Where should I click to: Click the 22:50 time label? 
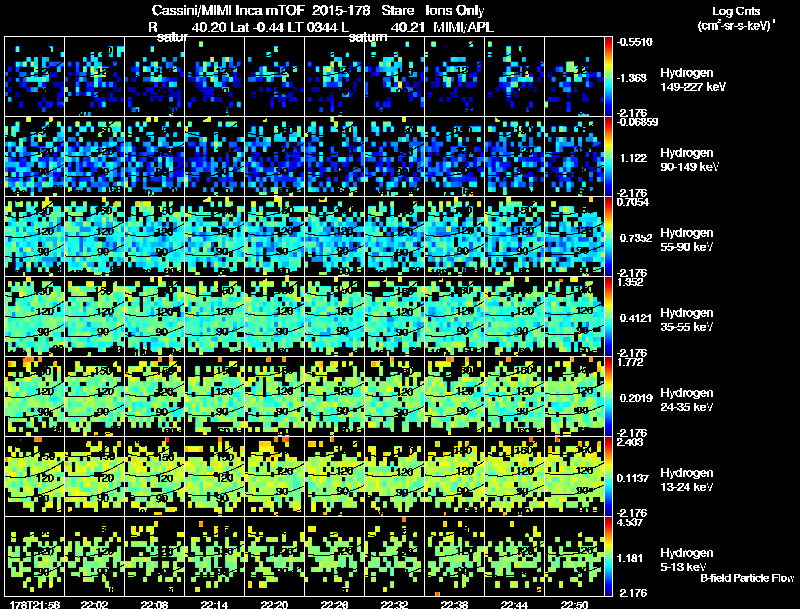coord(574,605)
